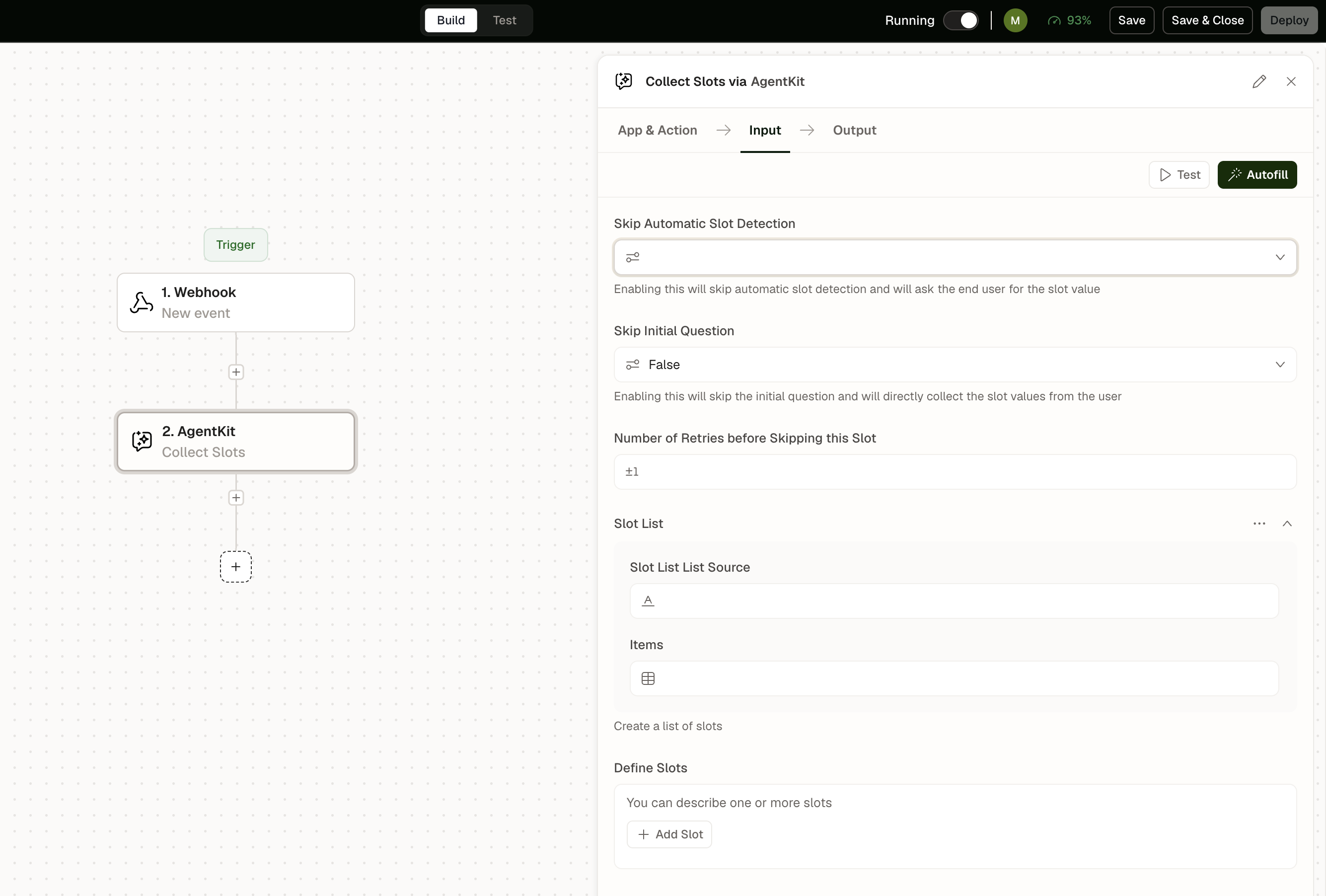This screenshot has height=896, width=1326.
Task: Open Slot List three-dots menu
Action: pyautogui.click(x=1259, y=523)
